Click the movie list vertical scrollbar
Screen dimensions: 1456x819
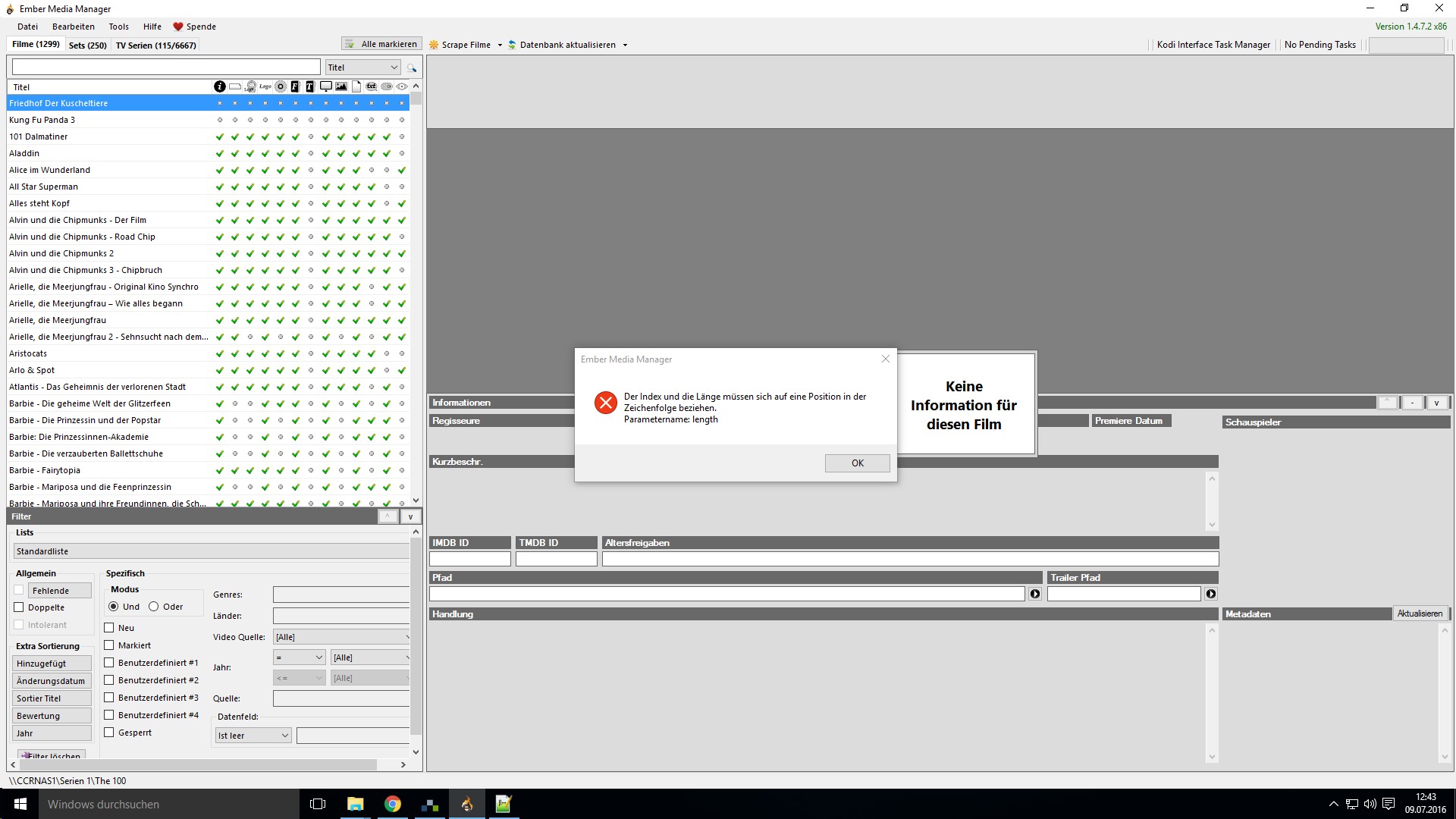click(416, 292)
